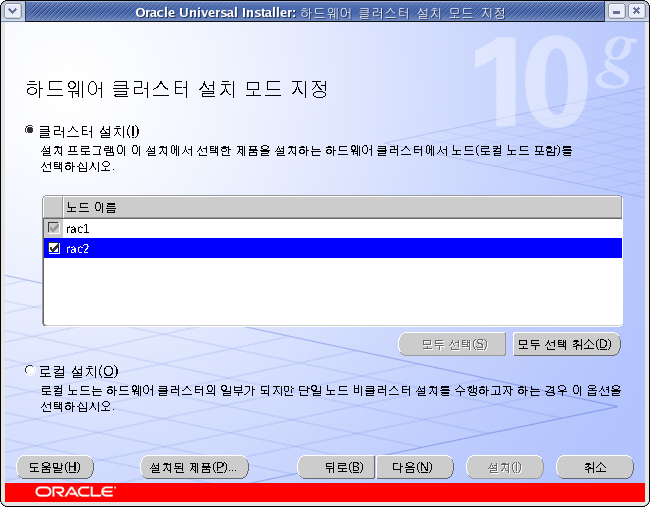Cancel installer with 취소 button

coord(595,467)
